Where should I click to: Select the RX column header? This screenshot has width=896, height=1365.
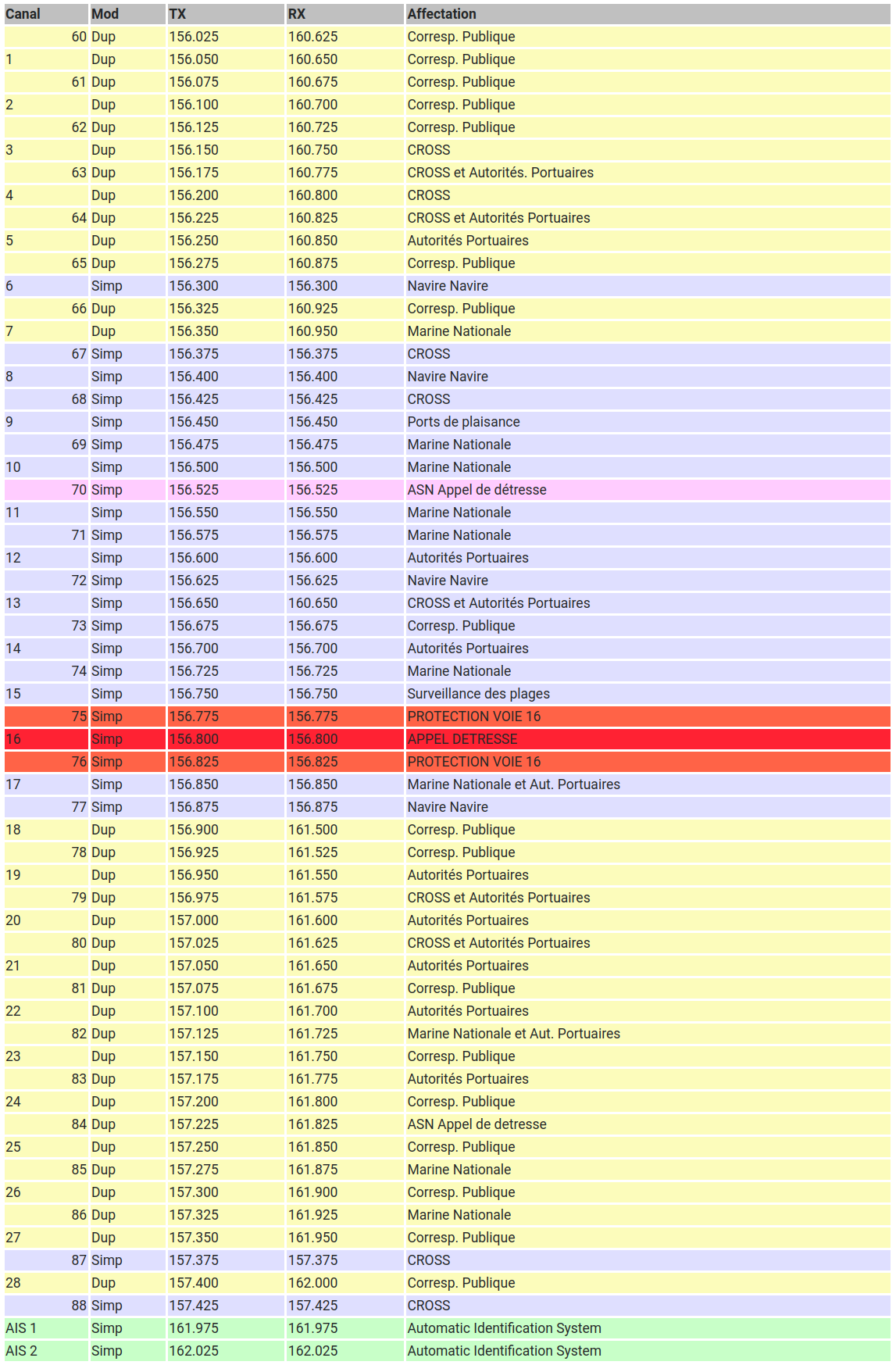[x=344, y=14]
